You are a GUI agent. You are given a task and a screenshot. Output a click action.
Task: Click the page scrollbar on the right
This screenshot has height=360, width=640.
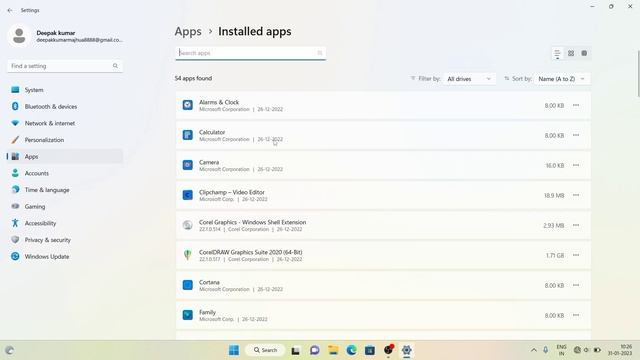tap(638, 73)
